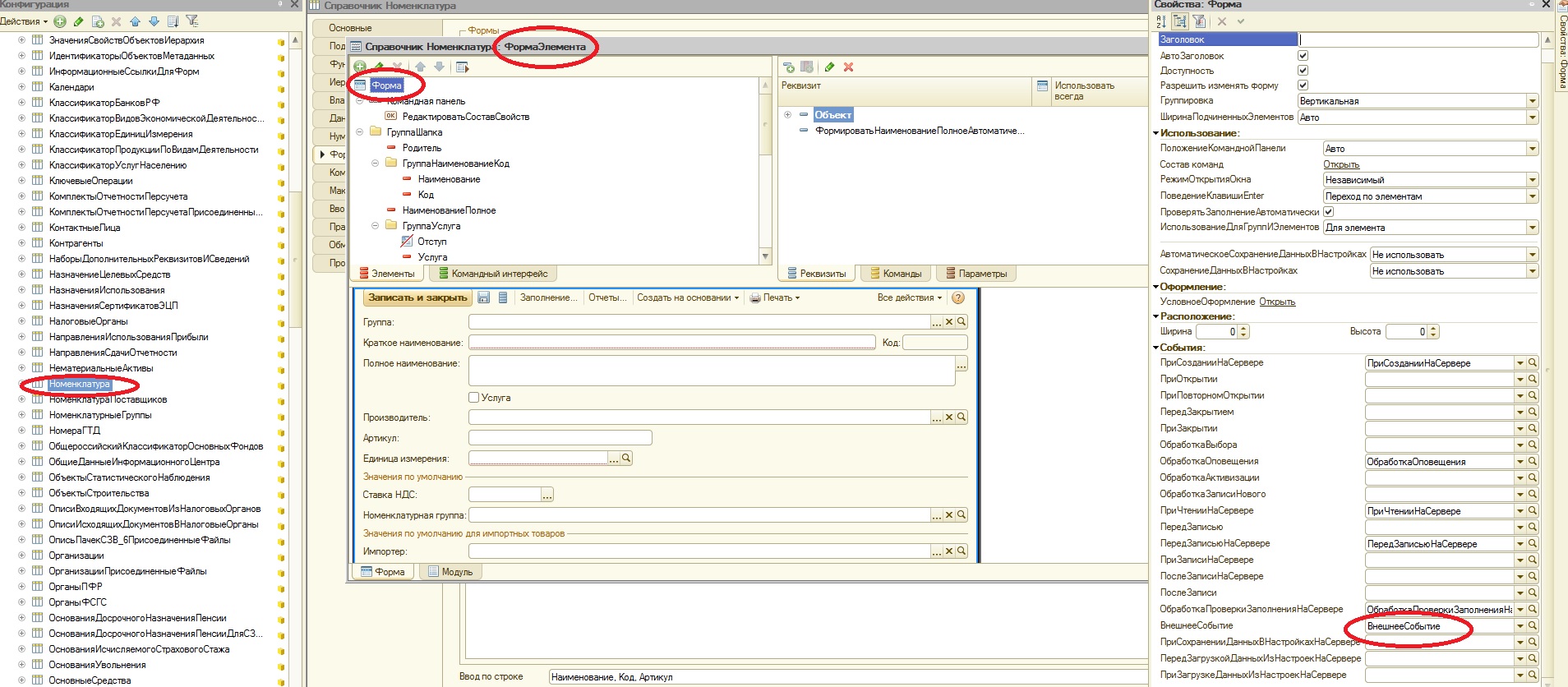Click Ширина spinner stepper in Расположение
Screen dimensions: 1568x687
click(x=1243, y=332)
